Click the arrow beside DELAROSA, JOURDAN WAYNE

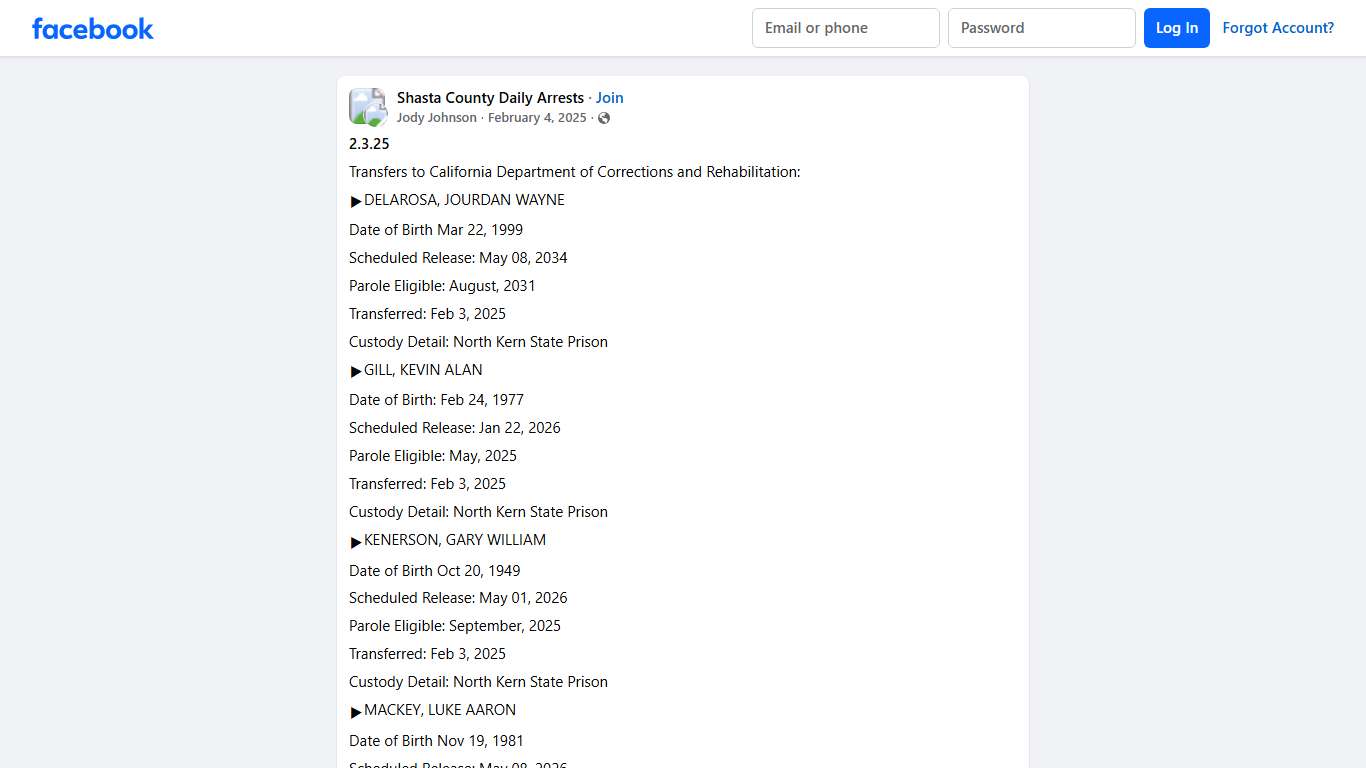click(x=355, y=200)
